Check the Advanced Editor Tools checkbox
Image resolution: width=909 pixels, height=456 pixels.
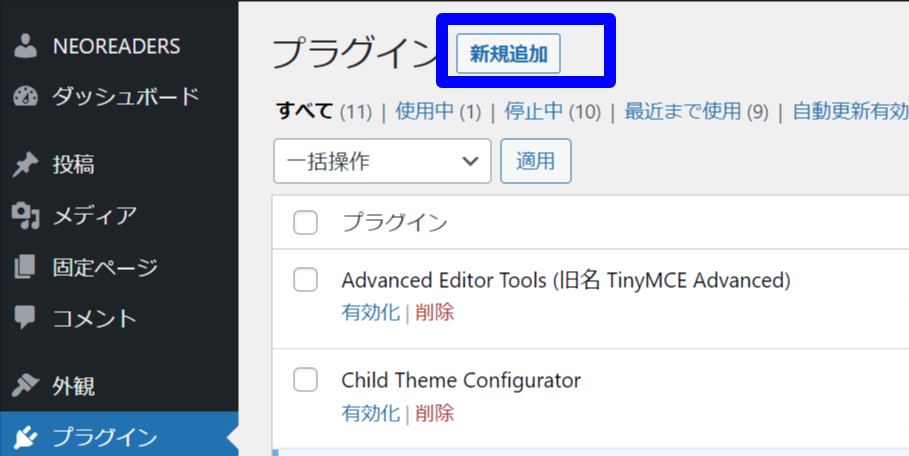tap(305, 280)
